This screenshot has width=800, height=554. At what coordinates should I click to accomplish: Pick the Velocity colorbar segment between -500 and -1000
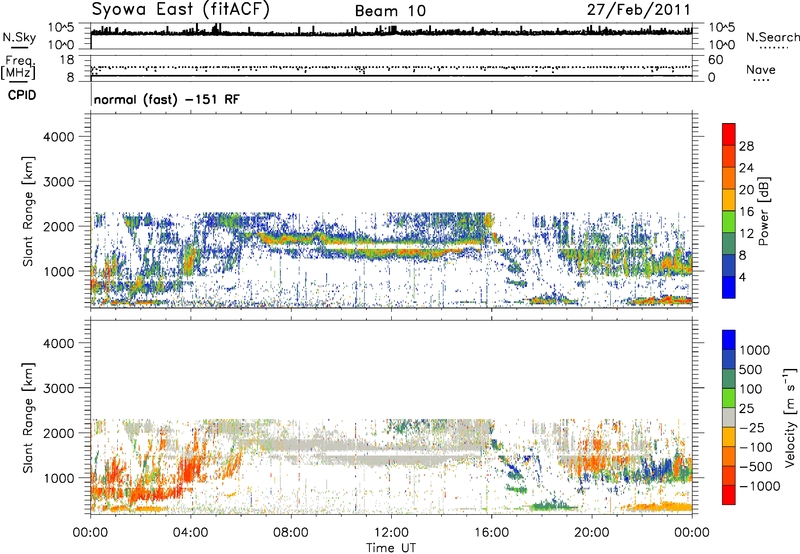pos(729,476)
